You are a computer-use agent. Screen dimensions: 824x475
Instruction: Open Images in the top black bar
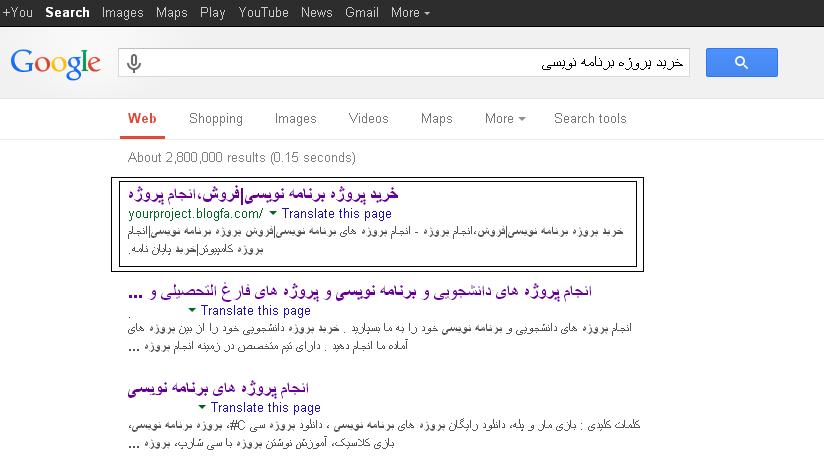tap(122, 12)
